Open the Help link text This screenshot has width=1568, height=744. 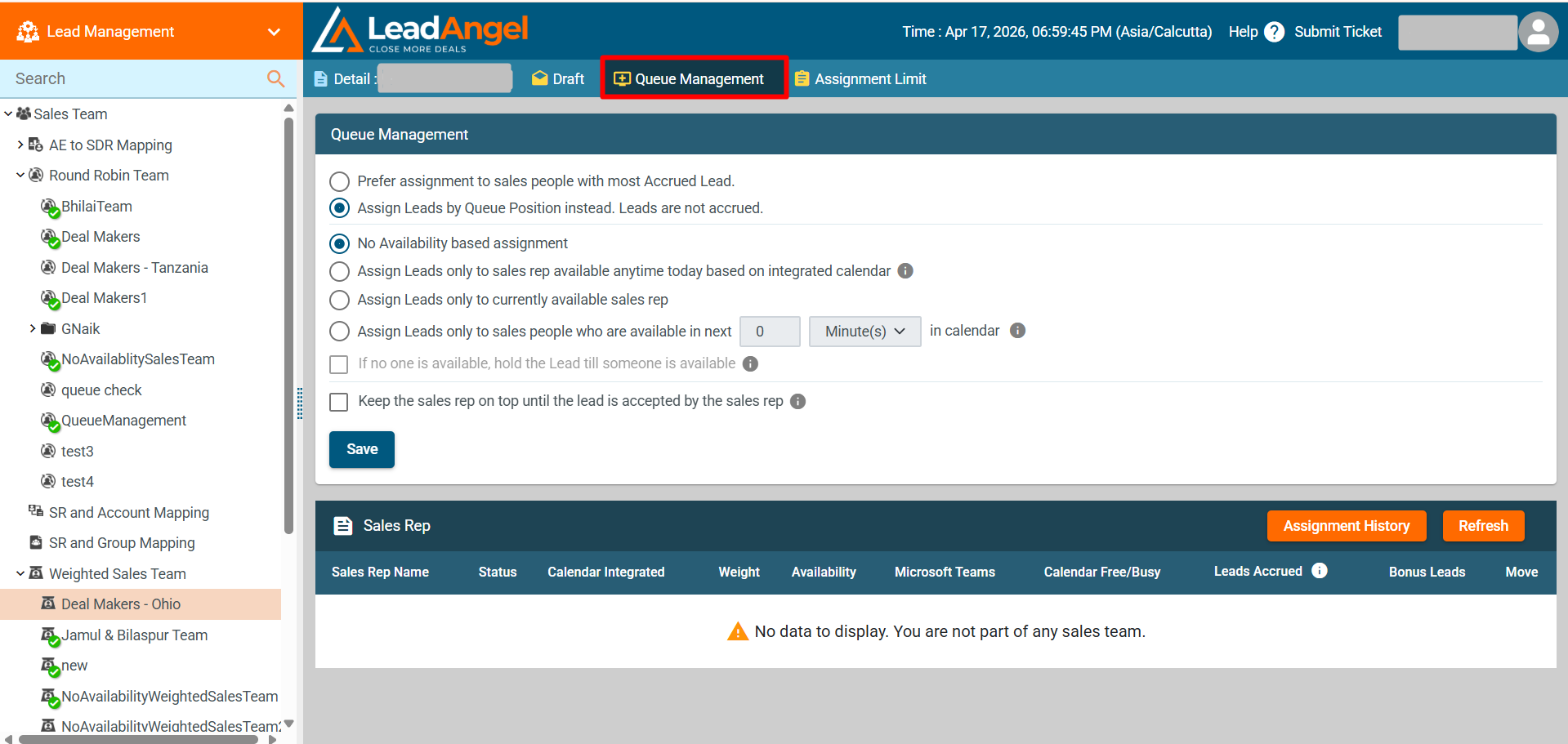tap(1243, 32)
